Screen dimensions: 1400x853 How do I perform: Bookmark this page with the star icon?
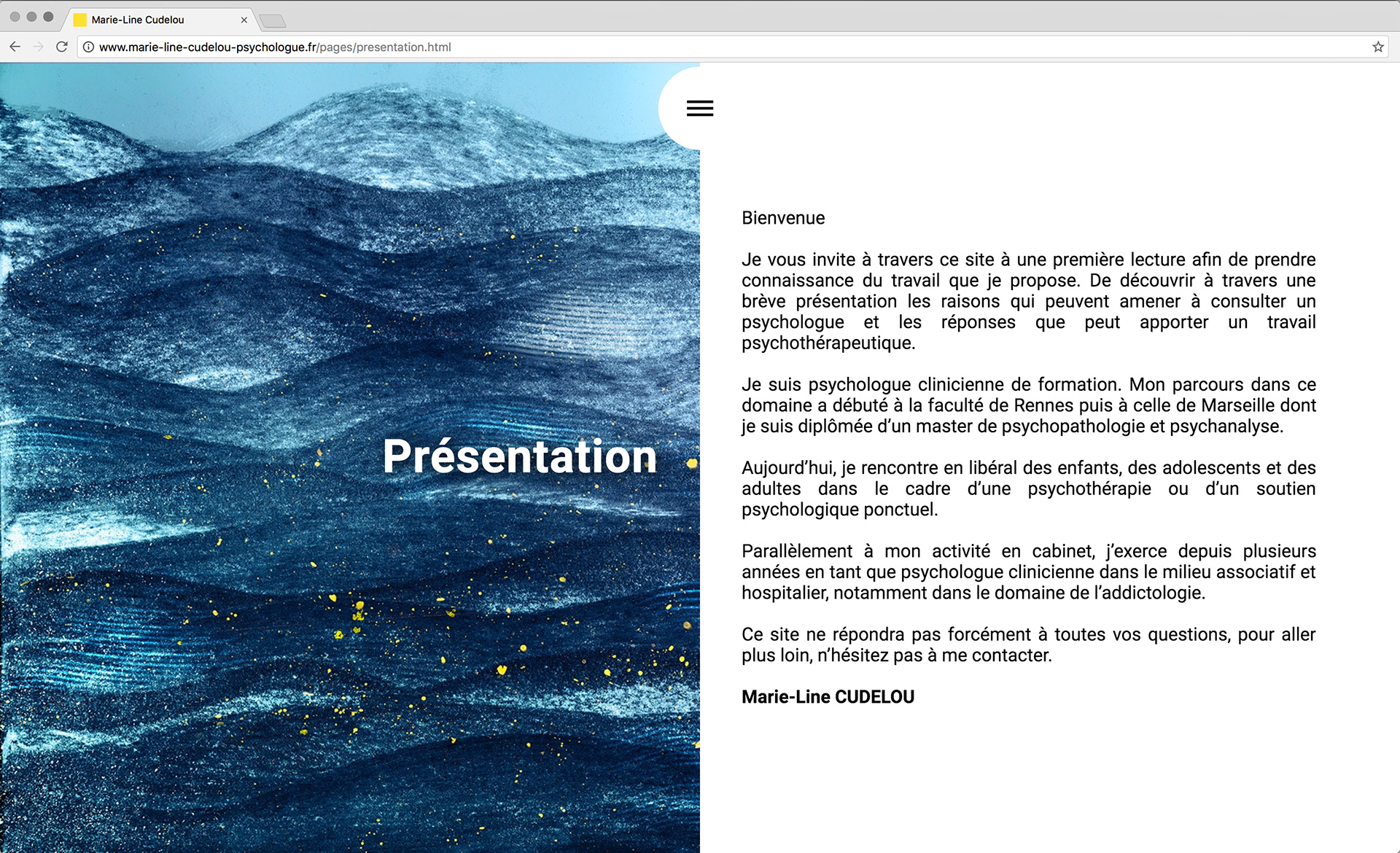pyautogui.click(x=1377, y=47)
